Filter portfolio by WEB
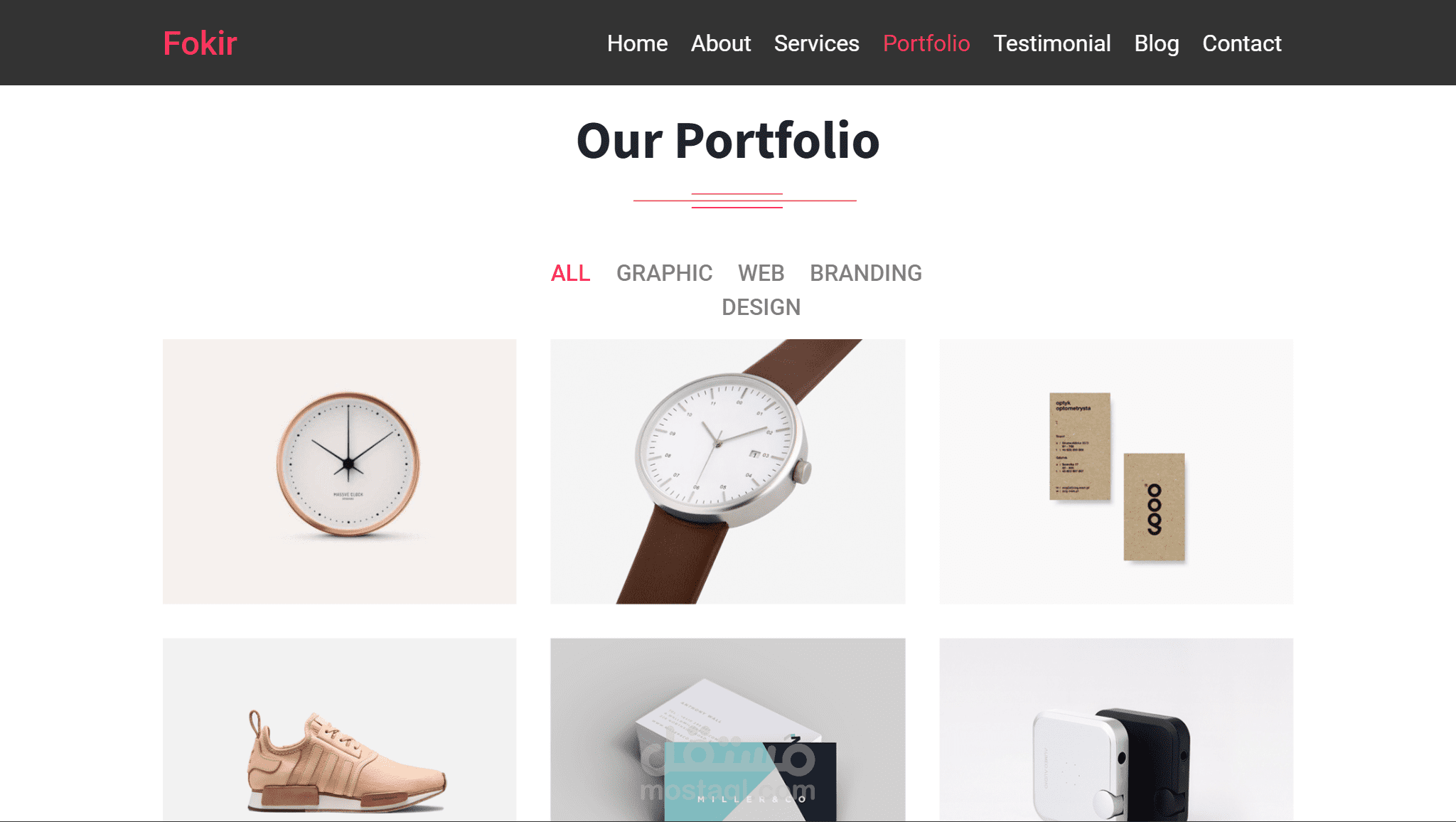The image size is (1456, 822). pyautogui.click(x=761, y=273)
